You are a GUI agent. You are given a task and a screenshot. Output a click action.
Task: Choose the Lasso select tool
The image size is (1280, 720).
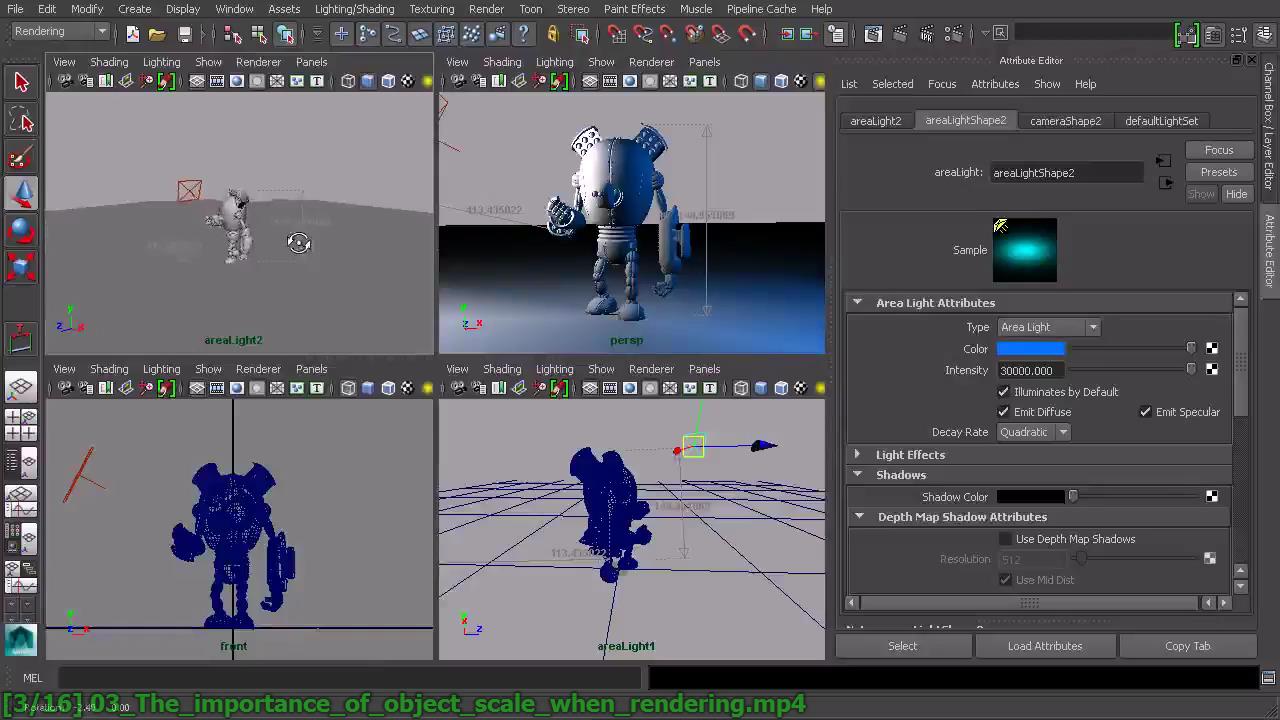click(x=21, y=121)
